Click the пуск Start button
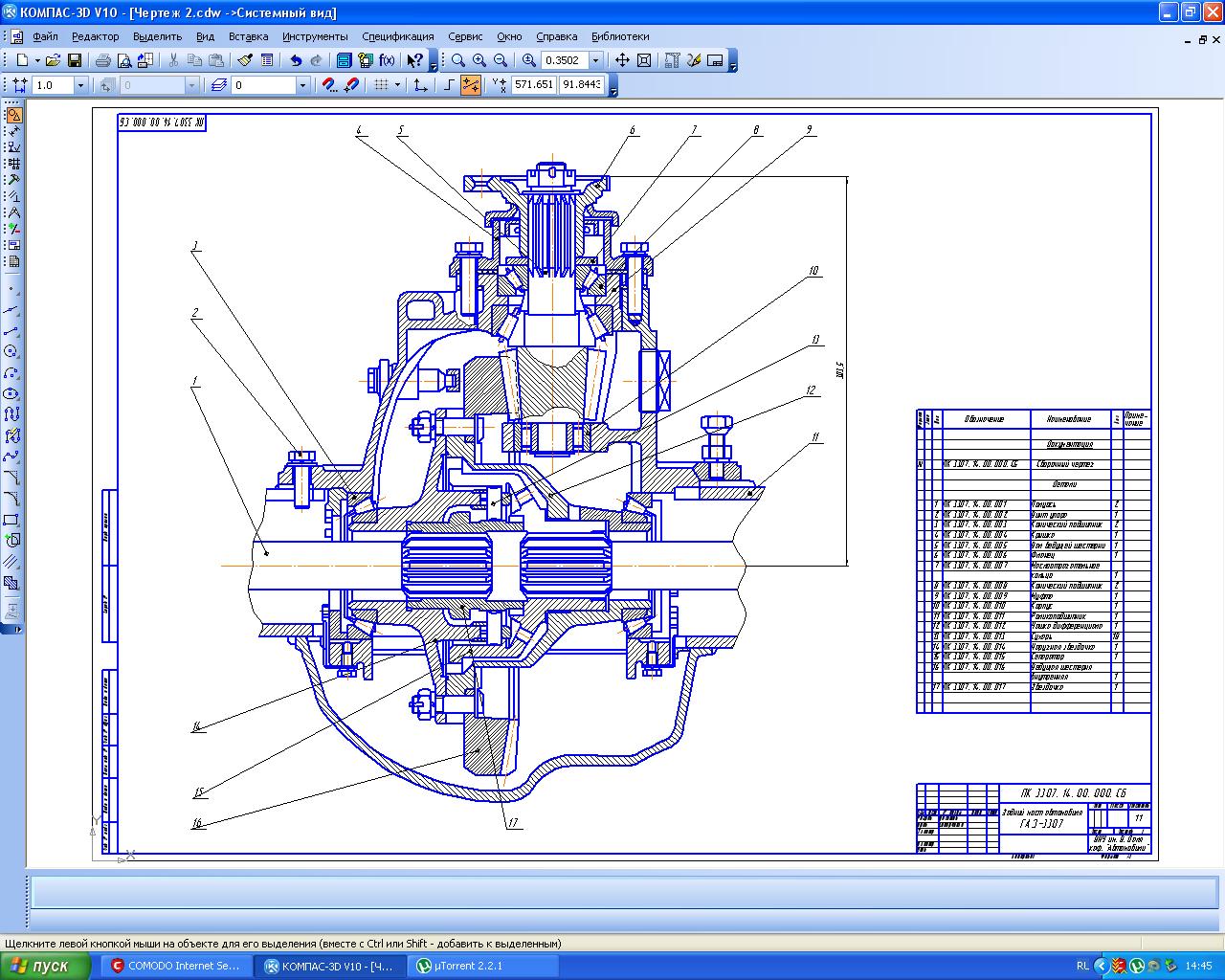The image size is (1225, 980). (x=45, y=966)
